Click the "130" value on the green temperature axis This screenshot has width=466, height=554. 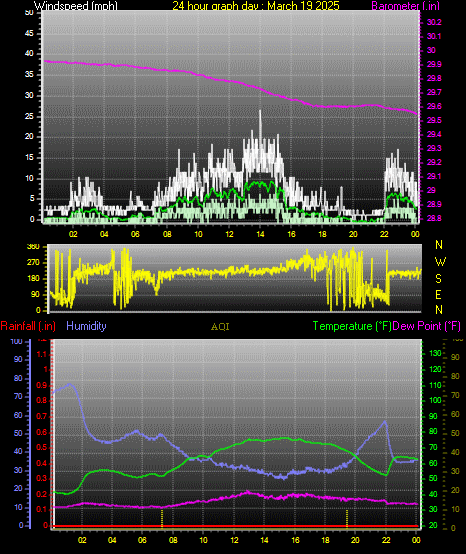click(x=435, y=353)
